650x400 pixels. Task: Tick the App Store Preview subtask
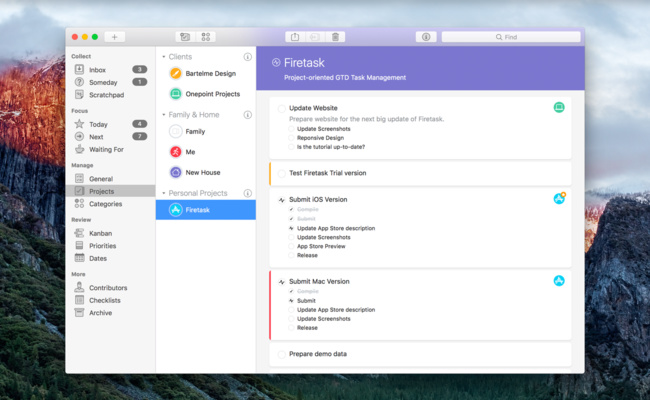tap(292, 246)
